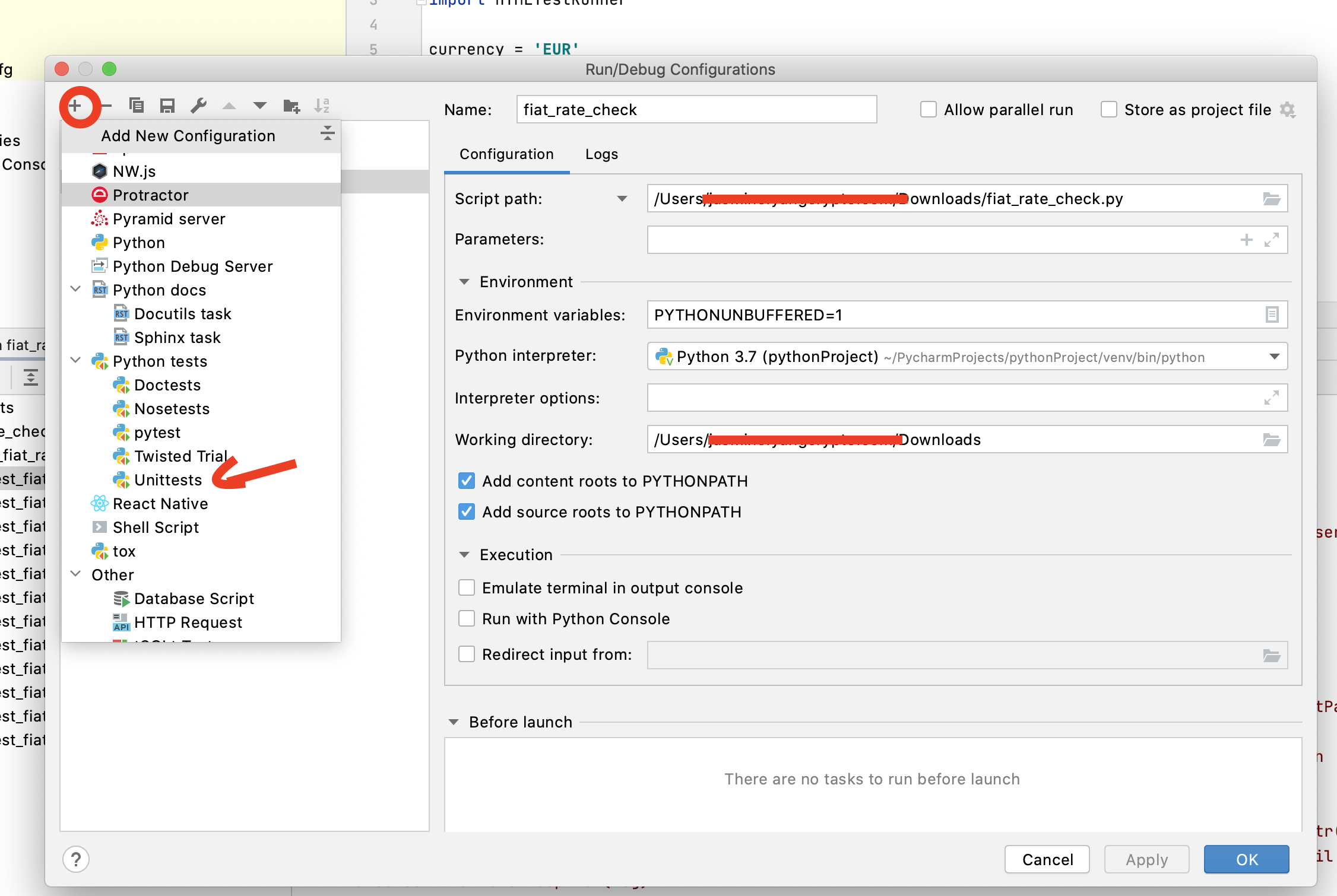Open the Configuration tab

coord(505,154)
